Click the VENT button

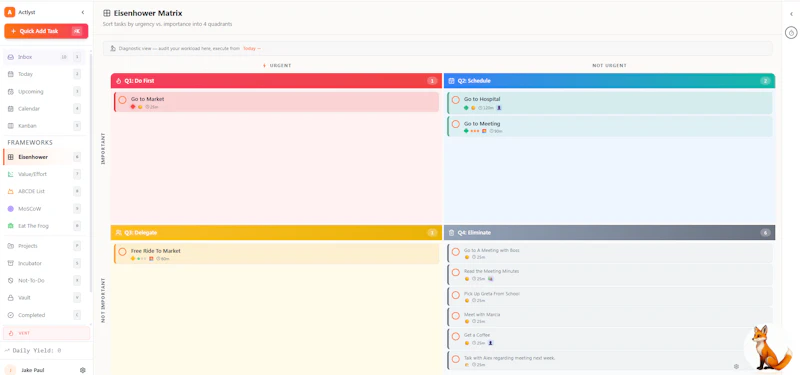[x=46, y=333]
